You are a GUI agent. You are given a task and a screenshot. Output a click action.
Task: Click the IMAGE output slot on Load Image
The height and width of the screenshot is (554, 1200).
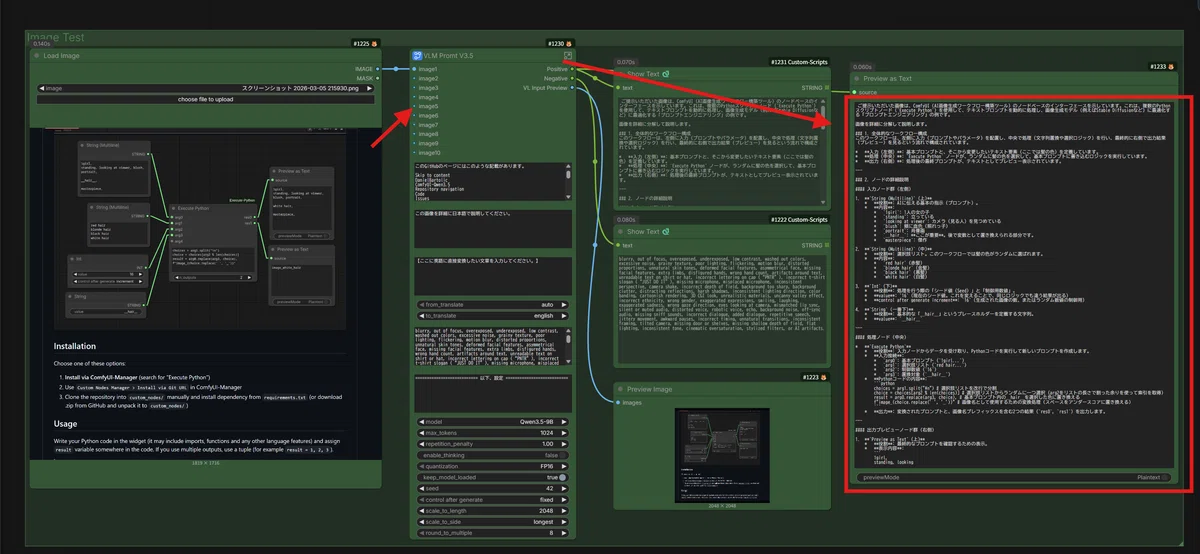[380, 69]
